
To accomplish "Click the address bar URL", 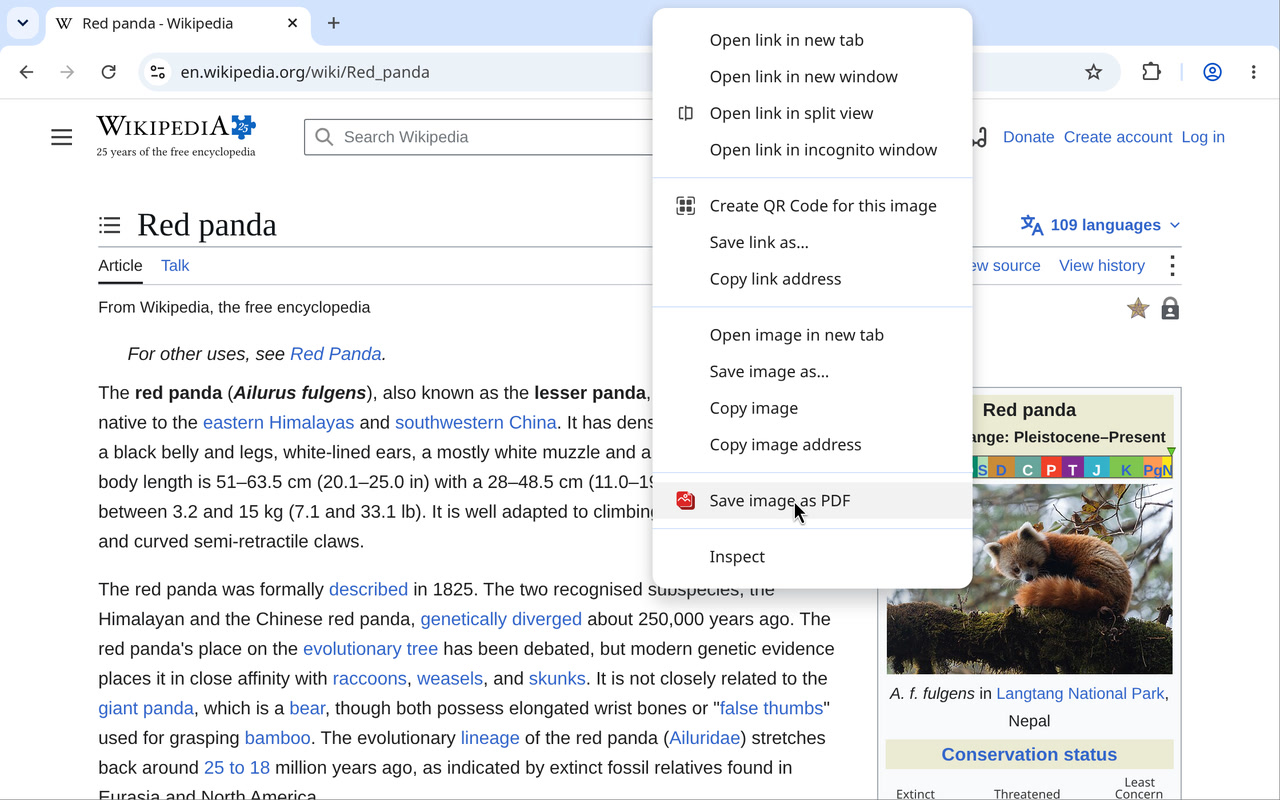I will 305,72.
